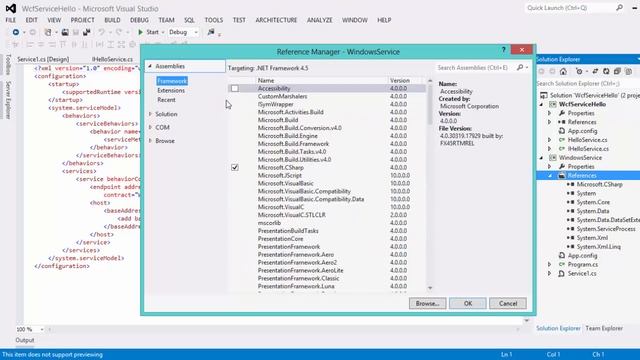This screenshot has width=640, height=360.
Task: Click the Redo toolbar icon
Action: pos(118,32)
